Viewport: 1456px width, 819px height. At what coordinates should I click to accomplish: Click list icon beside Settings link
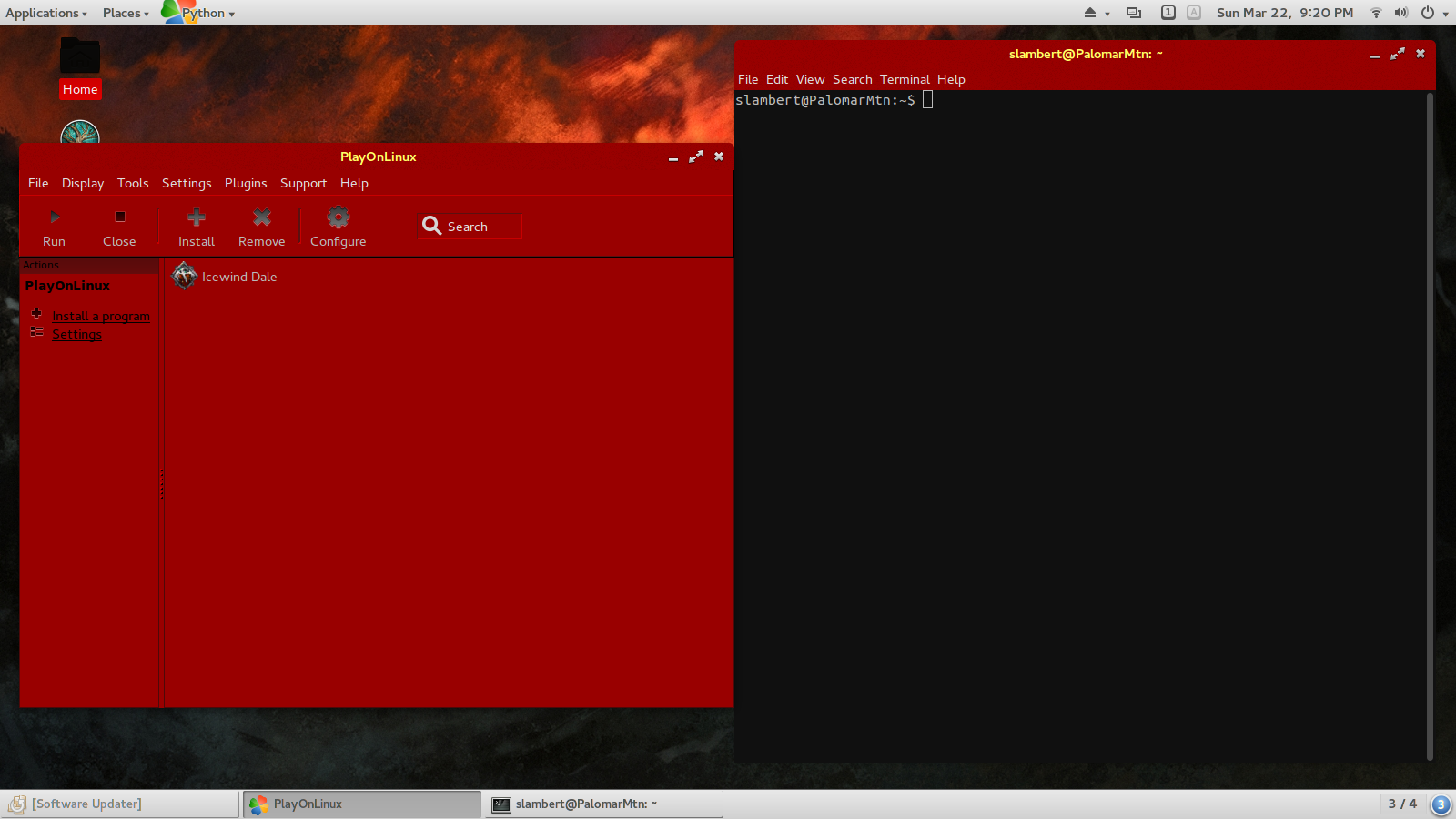click(x=36, y=332)
